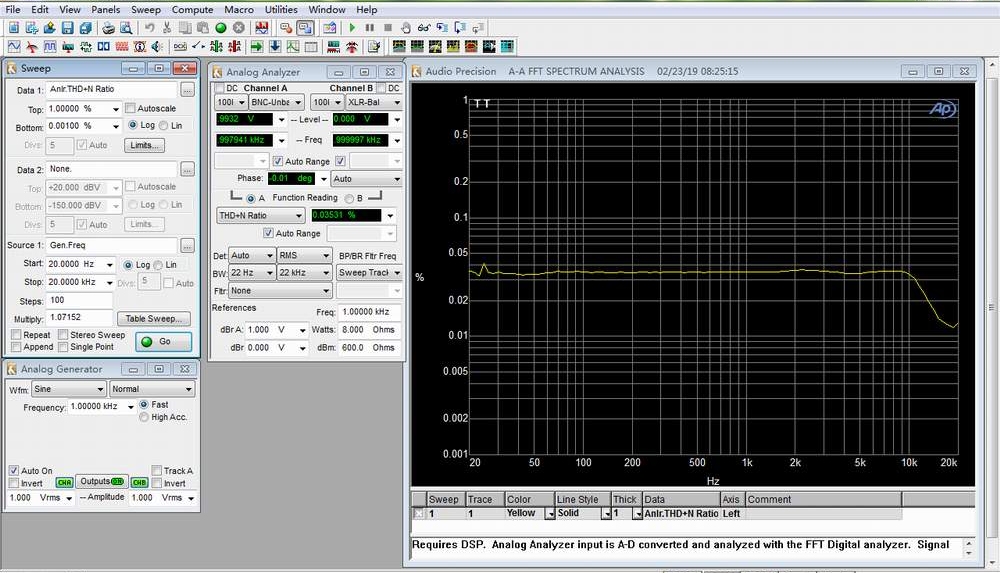Open Channel A BNC-Unbal input dropdown
This screenshot has width=1000, height=573.
(x=277, y=102)
